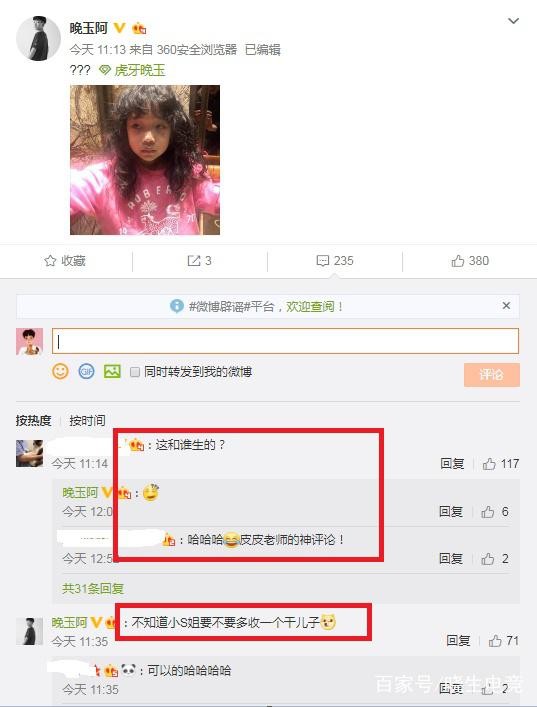Screen dimensions: 537x707
Task: Switch to 按时间 sorting tab
Action: 87,420
